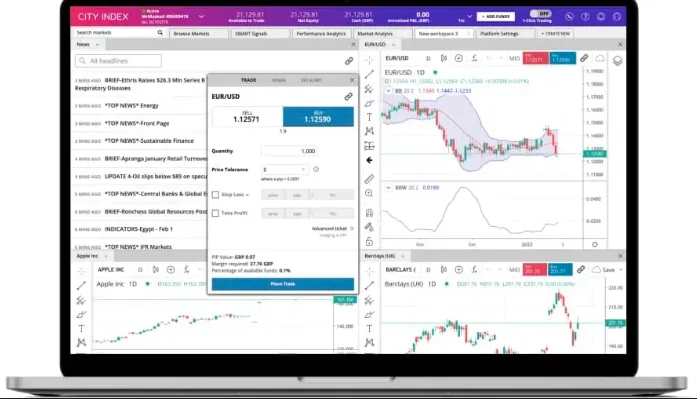This screenshot has height=399, width=697.
Task: Click the ADD FUNDS button
Action: [496, 16]
